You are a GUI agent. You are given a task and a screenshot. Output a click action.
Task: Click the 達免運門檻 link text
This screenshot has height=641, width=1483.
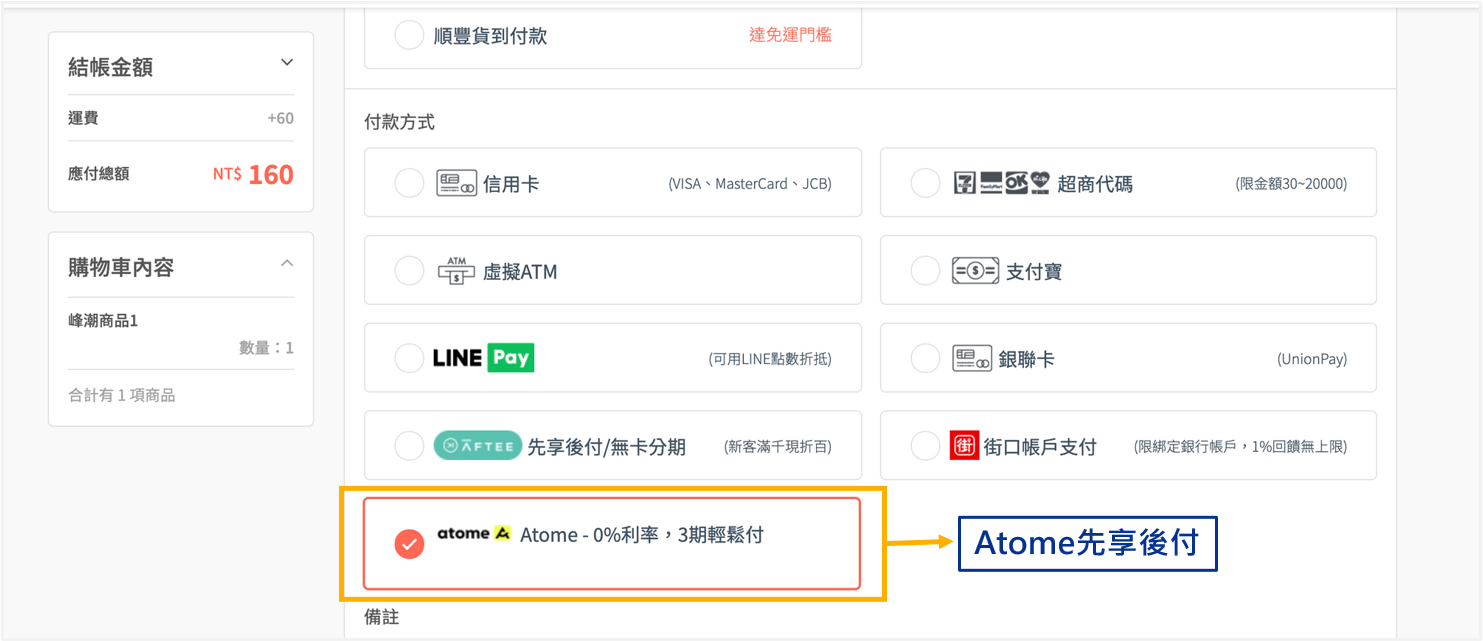(790, 35)
